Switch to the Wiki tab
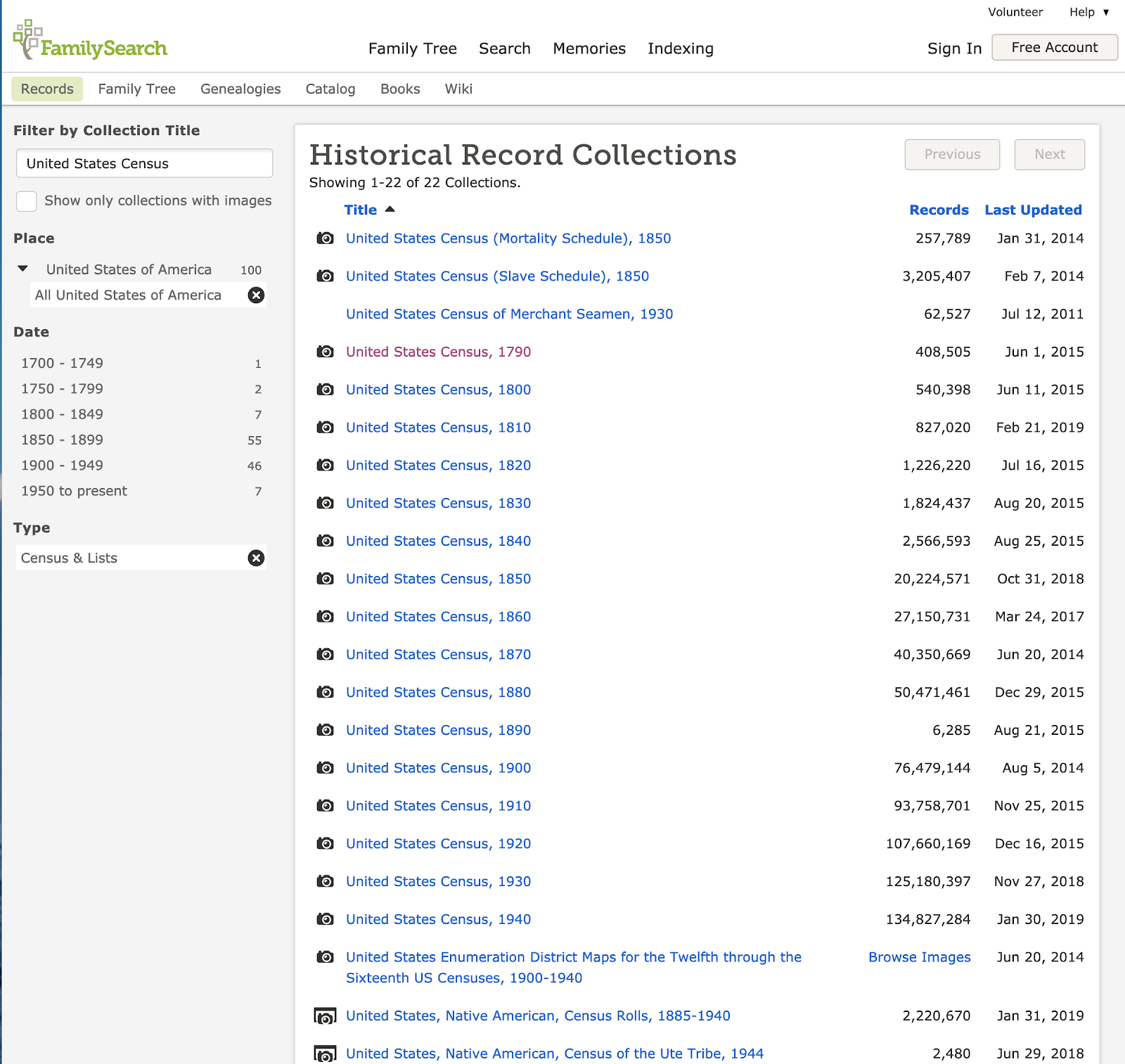 (x=458, y=89)
